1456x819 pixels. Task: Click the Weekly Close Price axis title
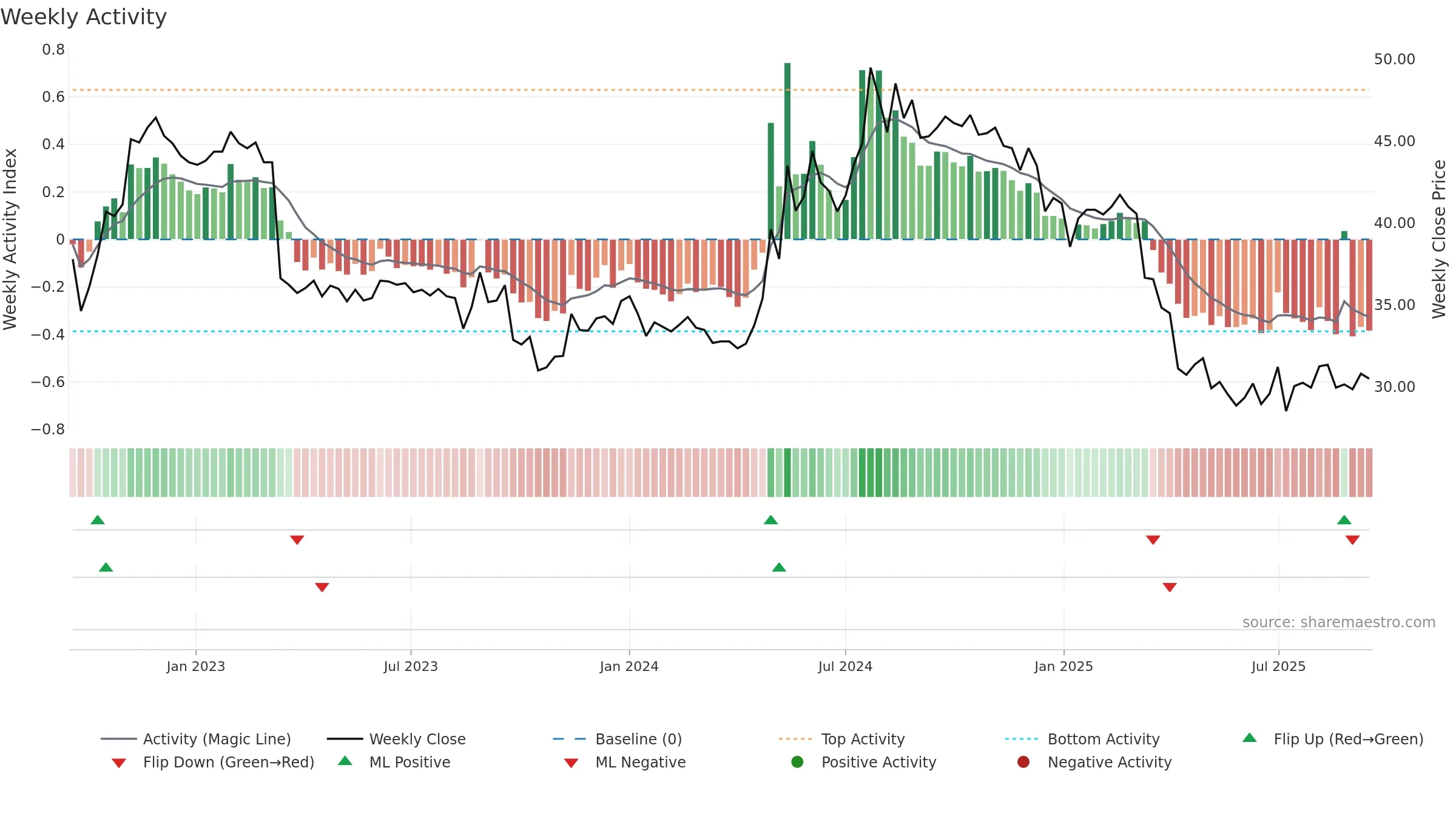(1439, 239)
